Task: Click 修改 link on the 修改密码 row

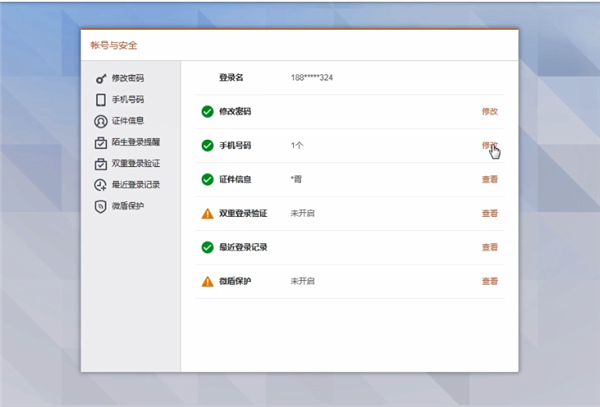Action: 490,111
